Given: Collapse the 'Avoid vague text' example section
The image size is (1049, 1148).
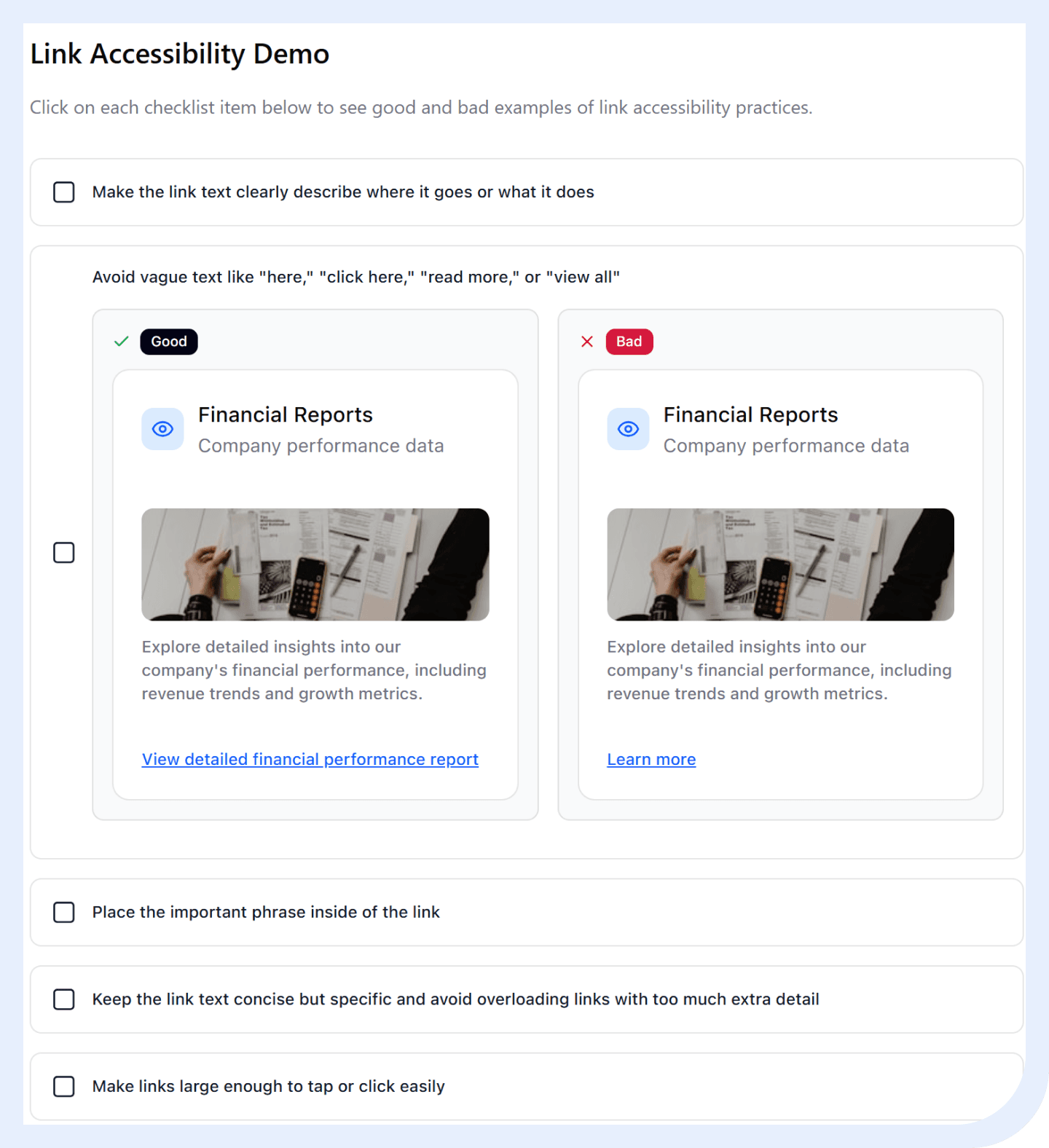Looking at the screenshot, I should click(356, 277).
